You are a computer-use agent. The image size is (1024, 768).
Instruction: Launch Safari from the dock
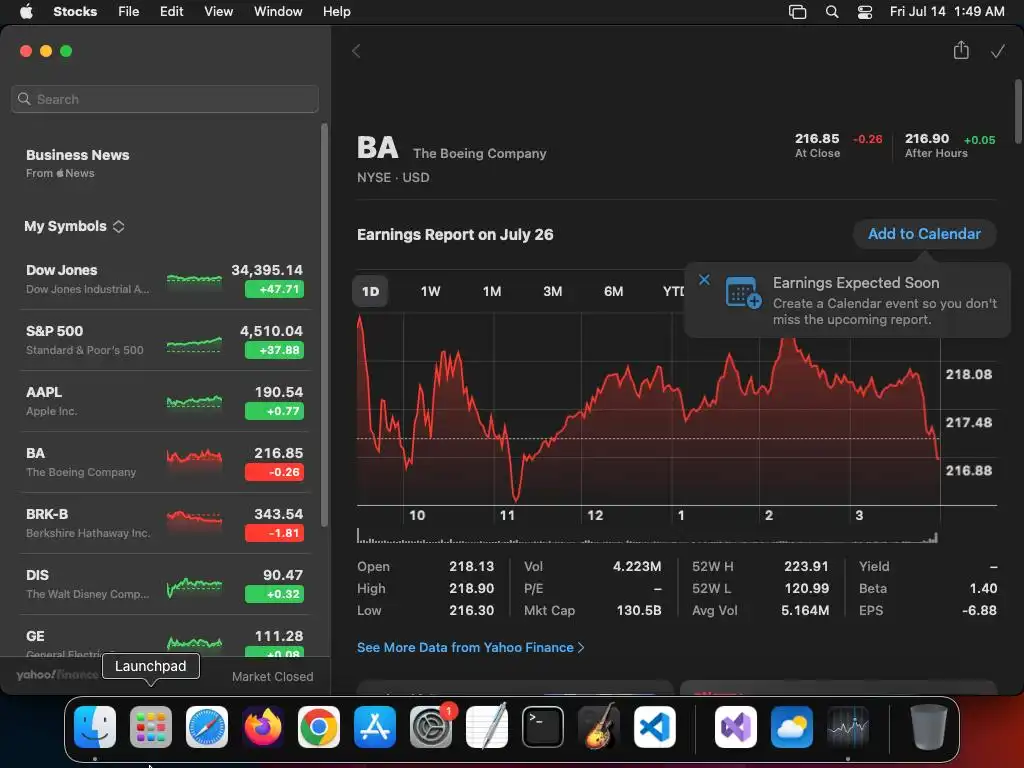207,727
